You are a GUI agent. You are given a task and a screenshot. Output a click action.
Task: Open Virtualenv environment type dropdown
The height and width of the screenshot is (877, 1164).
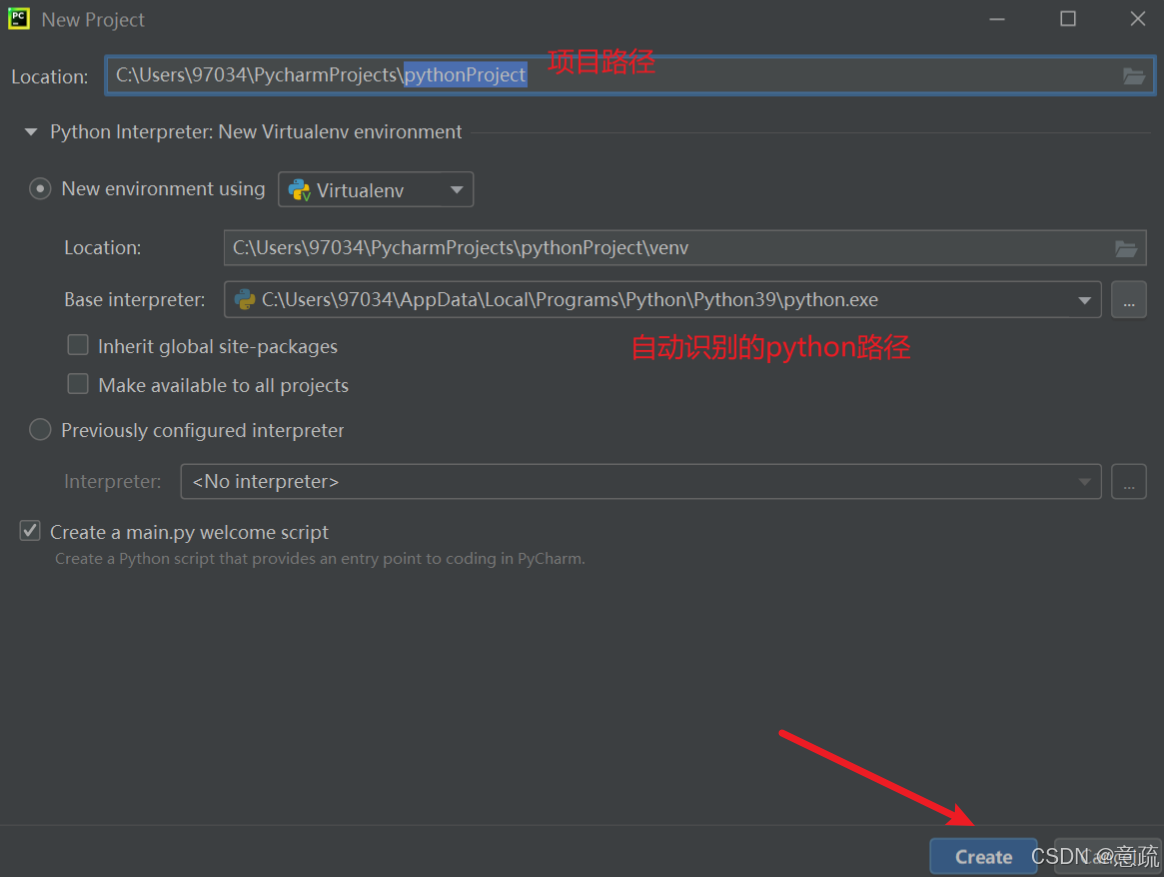point(376,190)
